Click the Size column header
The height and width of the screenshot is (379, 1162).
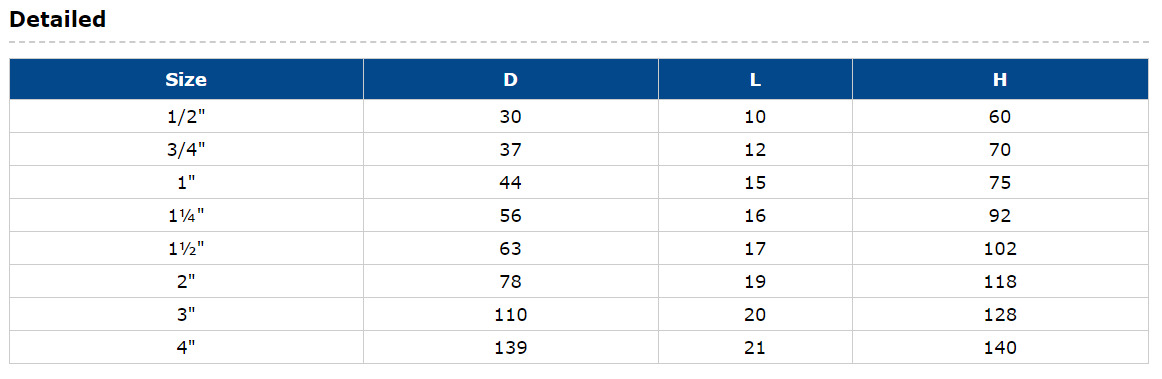(x=186, y=79)
